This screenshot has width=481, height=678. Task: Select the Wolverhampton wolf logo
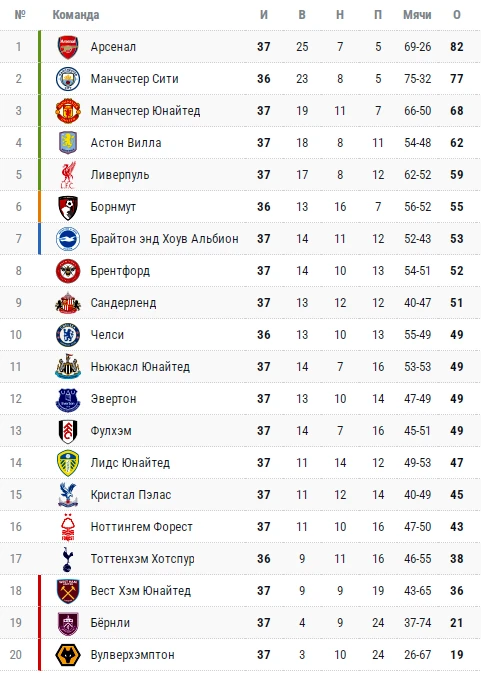coord(68,655)
